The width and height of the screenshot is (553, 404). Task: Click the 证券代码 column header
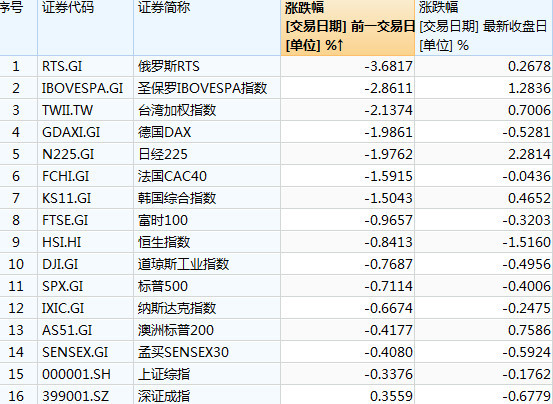pyautogui.click(x=85, y=27)
